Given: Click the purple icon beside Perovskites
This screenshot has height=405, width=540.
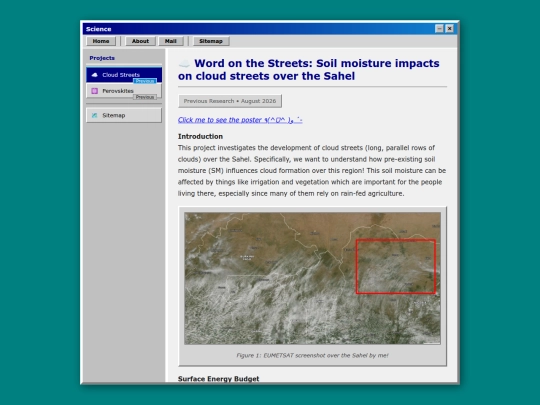Looking at the screenshot, I should (x=94, y=91).
